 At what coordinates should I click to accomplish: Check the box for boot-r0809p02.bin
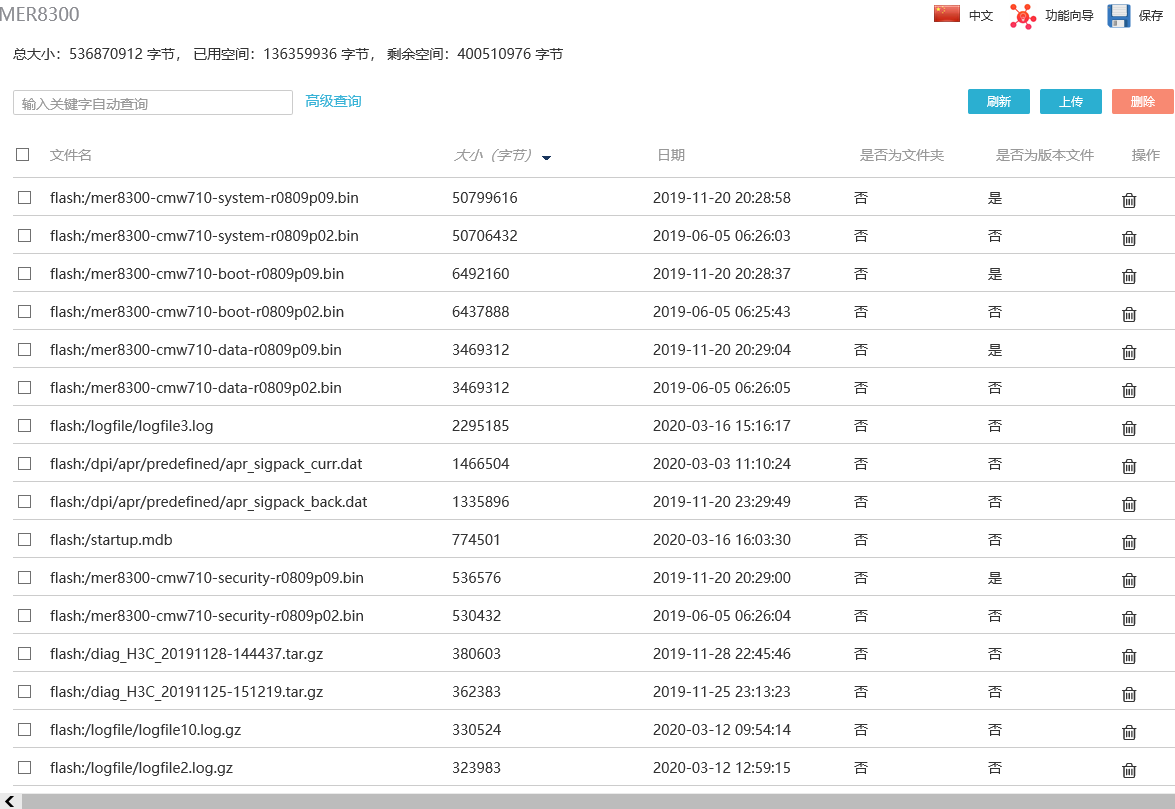pyautogui.click(x=25, y=312)
